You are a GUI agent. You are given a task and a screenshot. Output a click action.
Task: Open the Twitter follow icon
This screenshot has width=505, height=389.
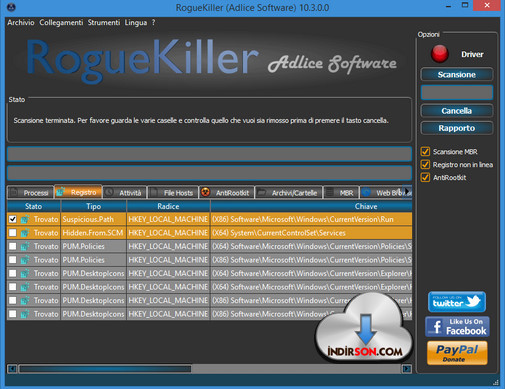pyautogui.click(x=457, y=302)
